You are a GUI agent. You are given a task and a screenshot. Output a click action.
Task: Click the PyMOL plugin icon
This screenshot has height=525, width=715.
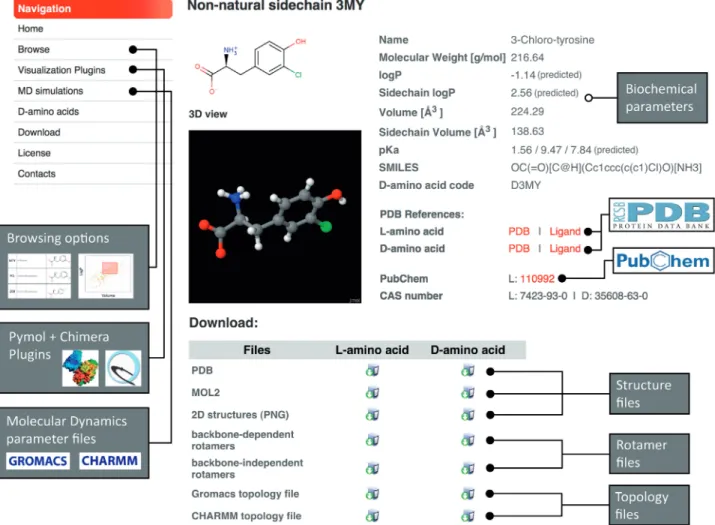[x=80, y=368]
